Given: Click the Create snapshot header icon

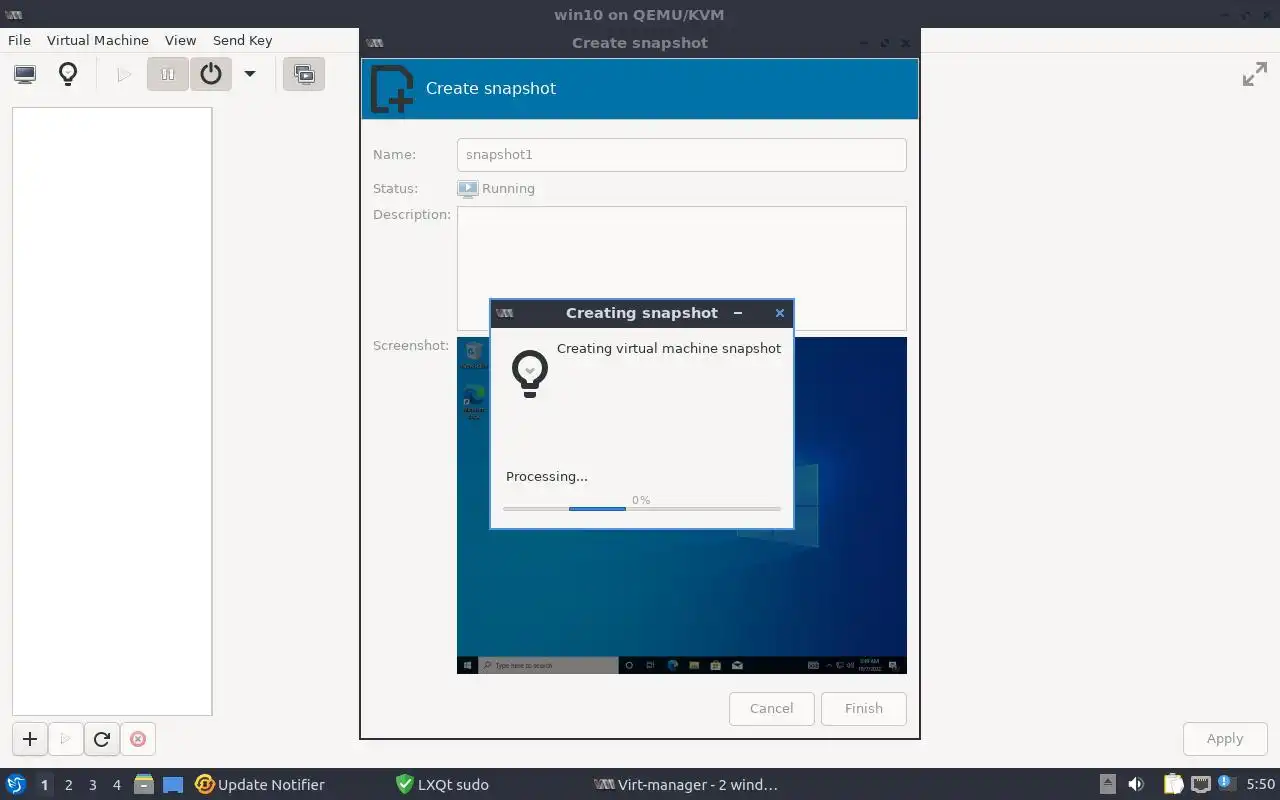Looking at the screenshot, I should tap(391, 89).
